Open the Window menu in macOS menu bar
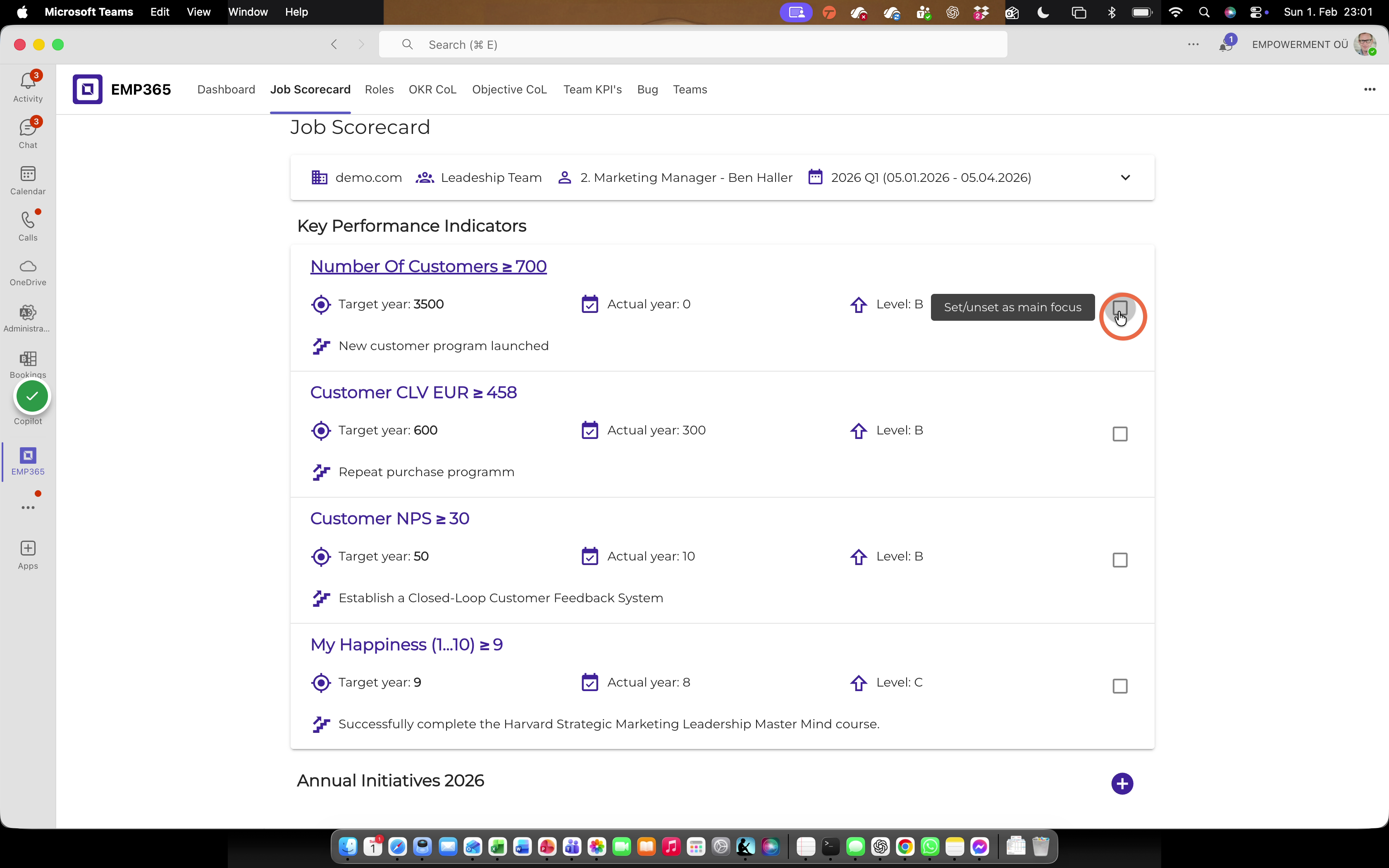 (x=248, y=12)
